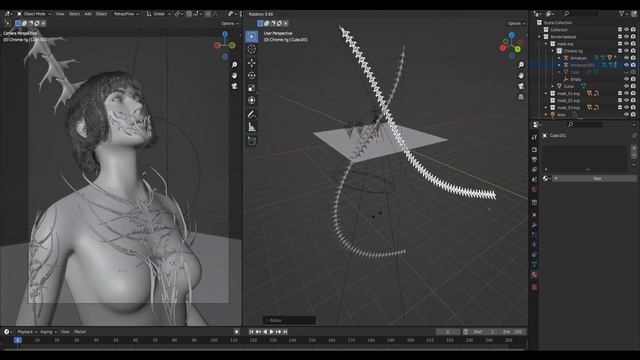
Task: Select the Cursor tool in right viewport
Action: coord(252,49)
